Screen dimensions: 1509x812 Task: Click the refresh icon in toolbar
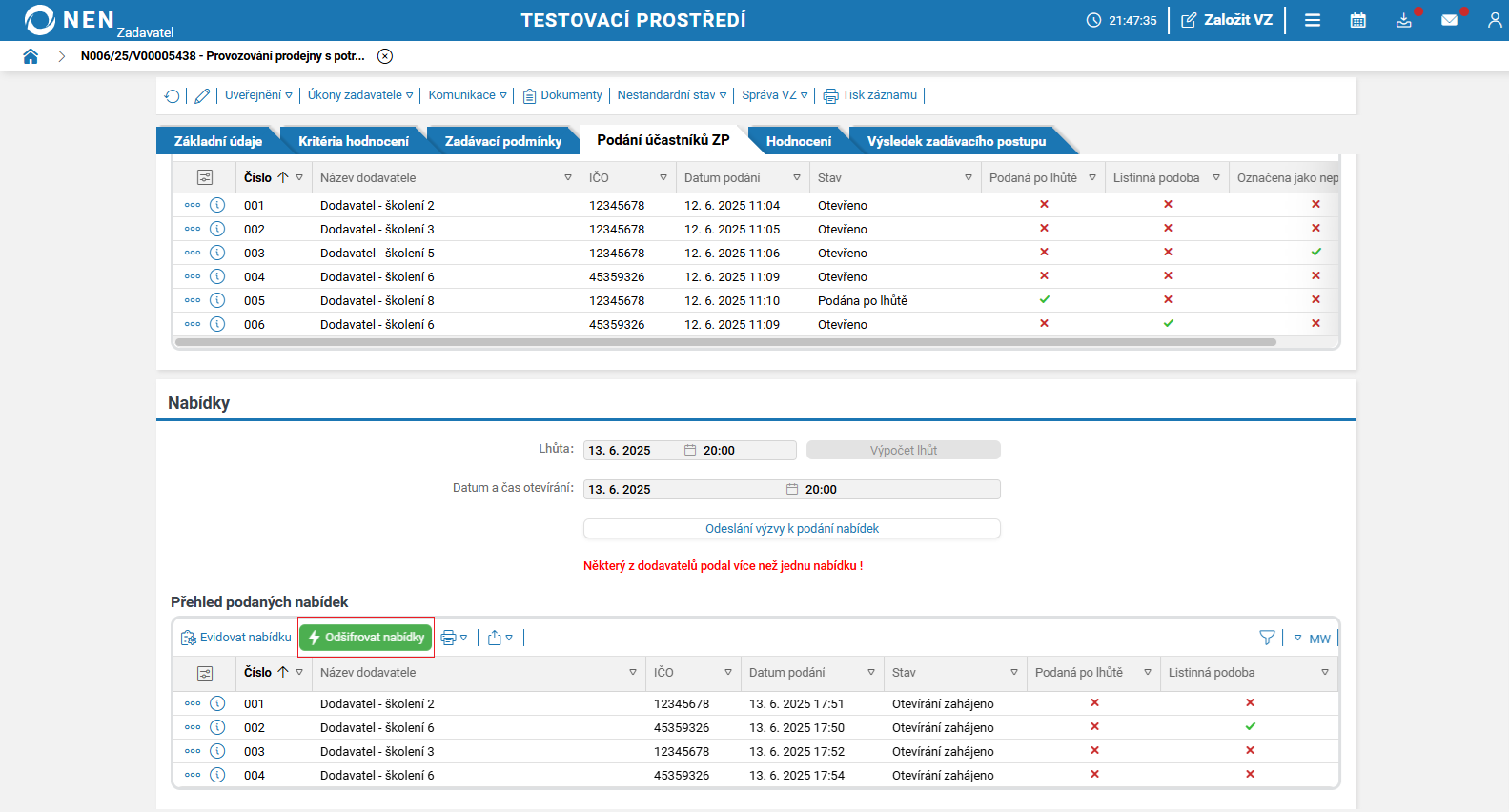(173, 95)
